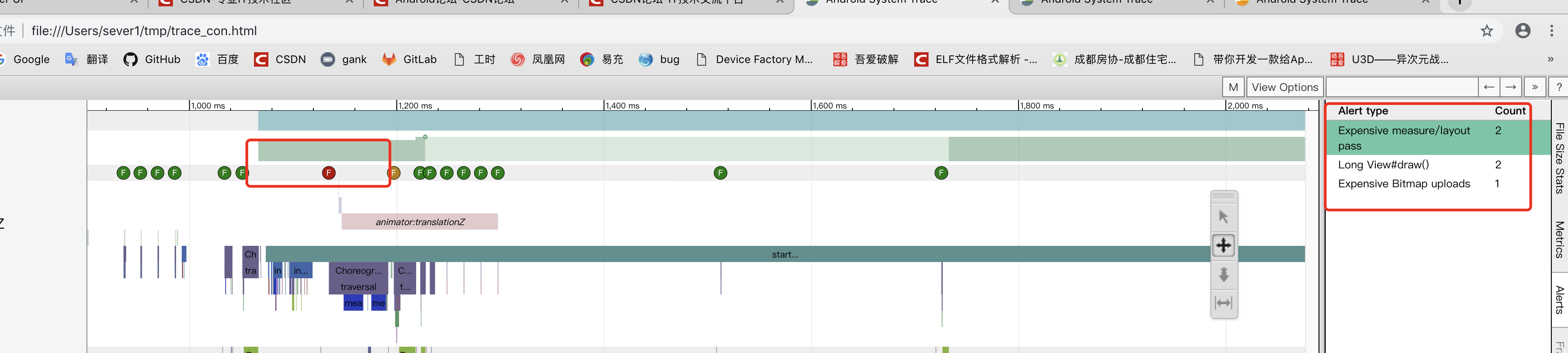
Task: Open the 工时 bookmark
Action: tap(475, 59)
